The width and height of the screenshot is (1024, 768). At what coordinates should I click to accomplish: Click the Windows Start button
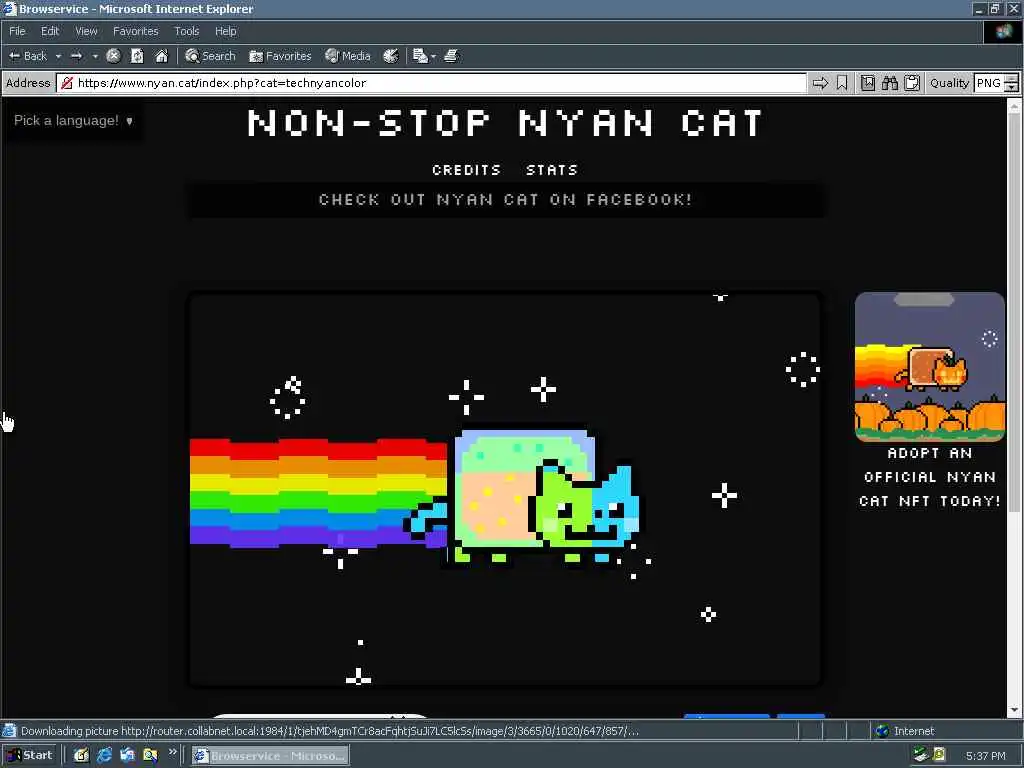pyautogui.click(x=29, y=756)
